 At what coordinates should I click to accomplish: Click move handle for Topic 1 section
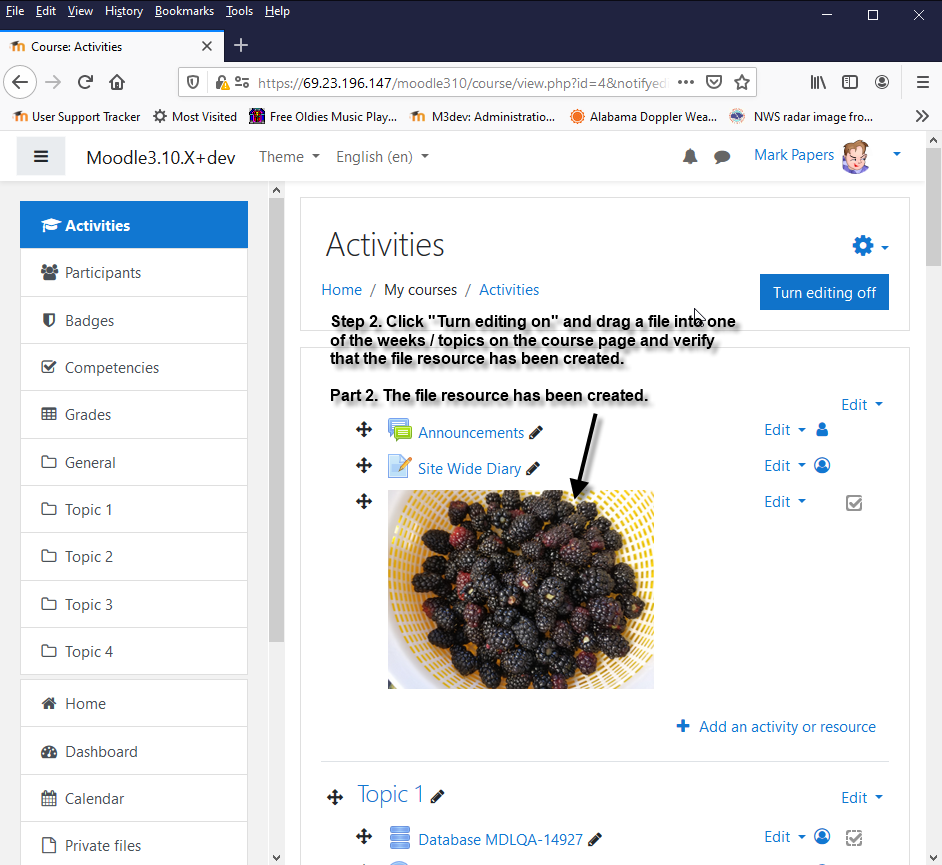335,797
